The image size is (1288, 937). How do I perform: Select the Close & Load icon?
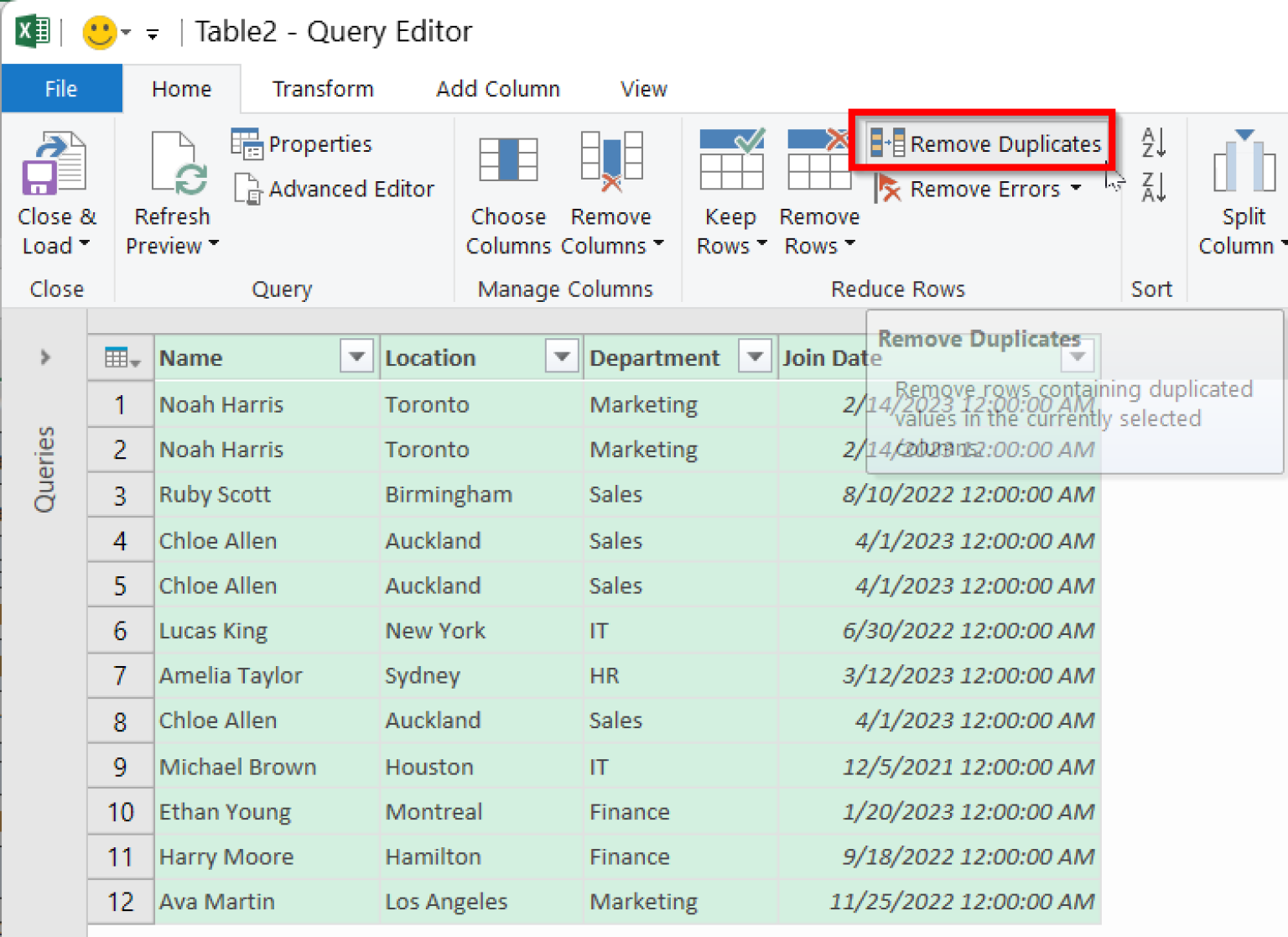(55, 164)
